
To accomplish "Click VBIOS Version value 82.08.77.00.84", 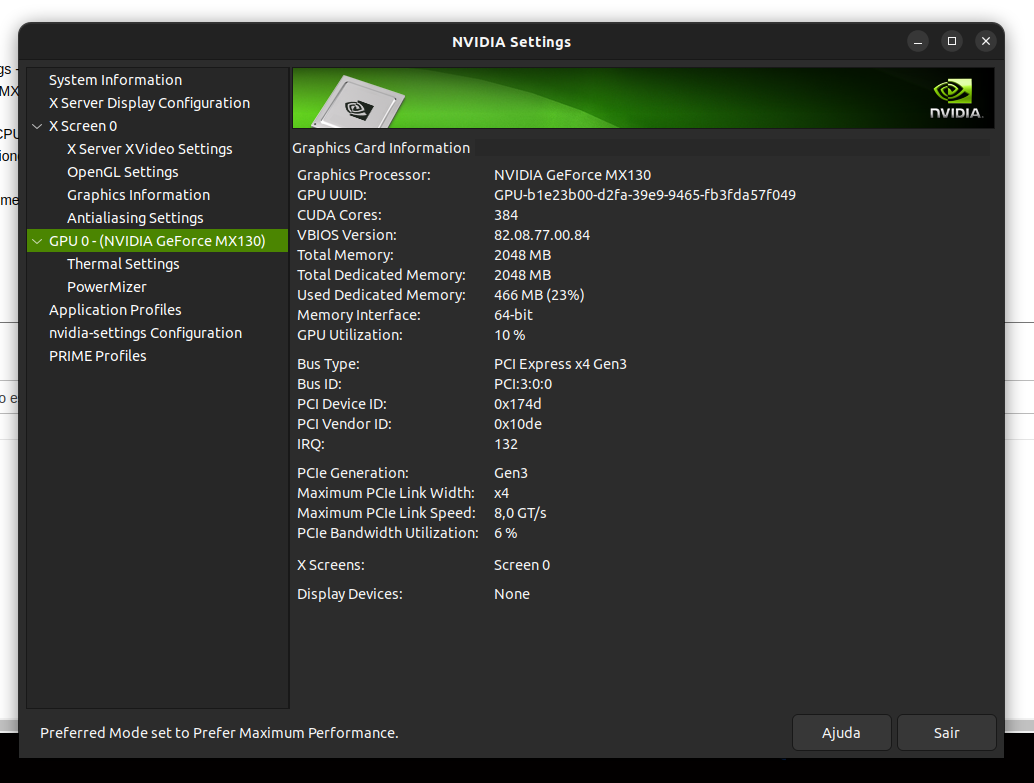I will pyautogui.click(x=542, y=235).
